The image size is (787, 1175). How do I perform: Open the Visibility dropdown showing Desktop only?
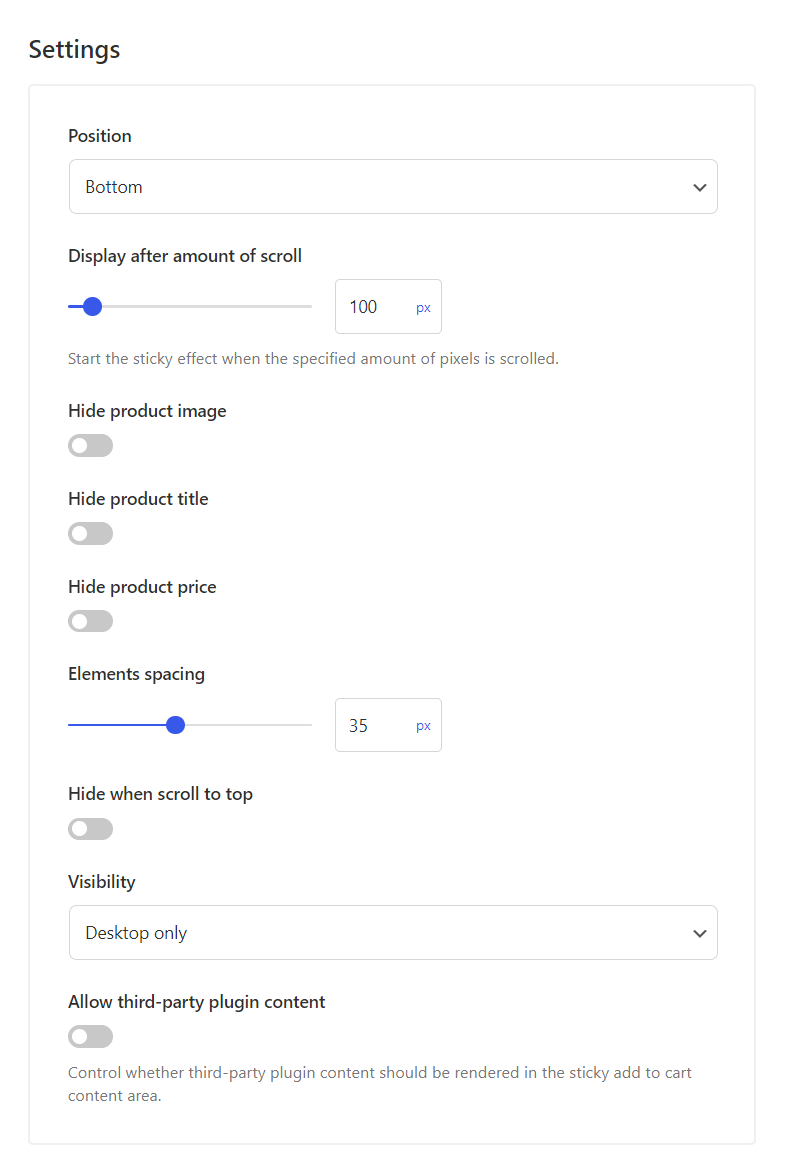click(x=393, y=933)
